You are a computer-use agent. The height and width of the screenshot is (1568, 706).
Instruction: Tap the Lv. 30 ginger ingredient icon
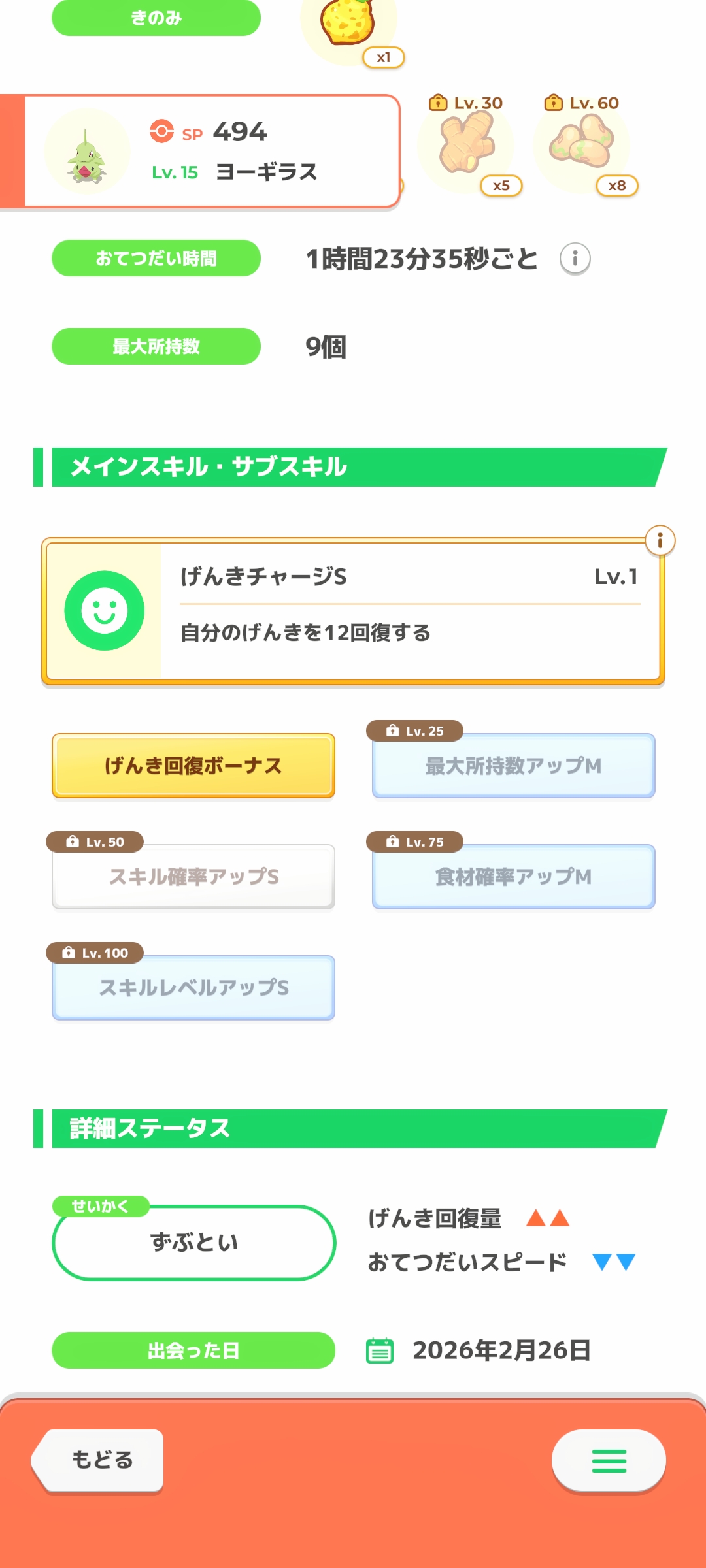click(x=466, y=143)
